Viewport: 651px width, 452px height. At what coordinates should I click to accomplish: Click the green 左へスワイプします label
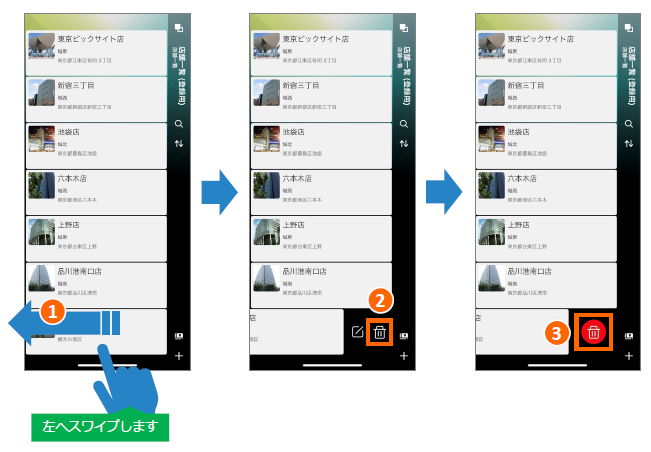click(100, 425)
